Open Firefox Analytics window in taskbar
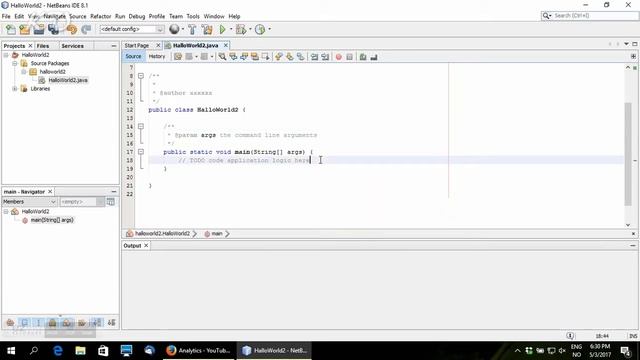 pyautogui.click(x=199, y=351)
